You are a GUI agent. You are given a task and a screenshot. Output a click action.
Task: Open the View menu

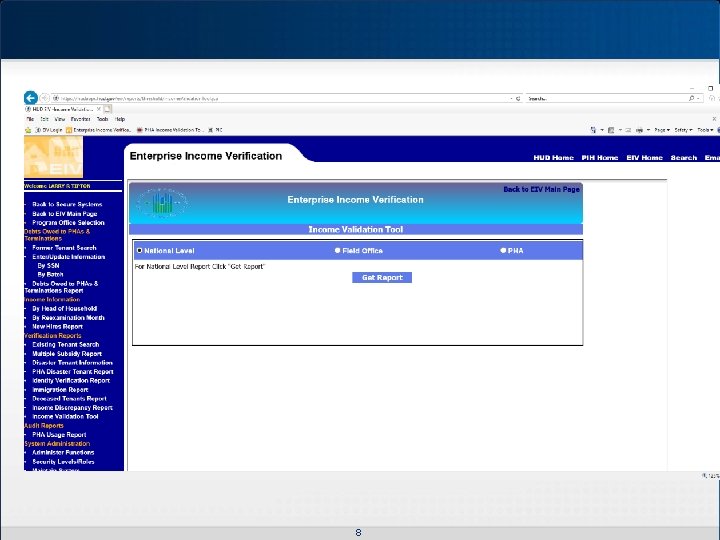coord(60,119)
